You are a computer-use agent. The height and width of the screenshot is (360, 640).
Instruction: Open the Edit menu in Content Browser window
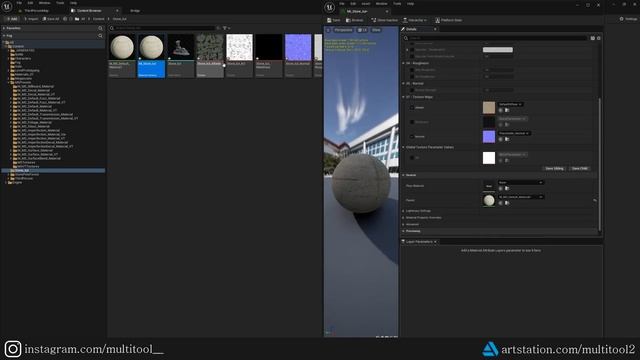pos(30,3)
